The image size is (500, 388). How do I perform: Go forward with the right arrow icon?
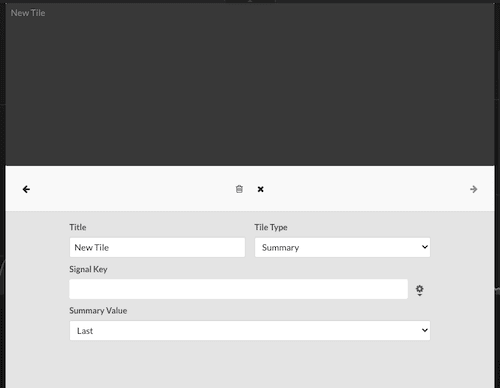click(x=474, y=189)
